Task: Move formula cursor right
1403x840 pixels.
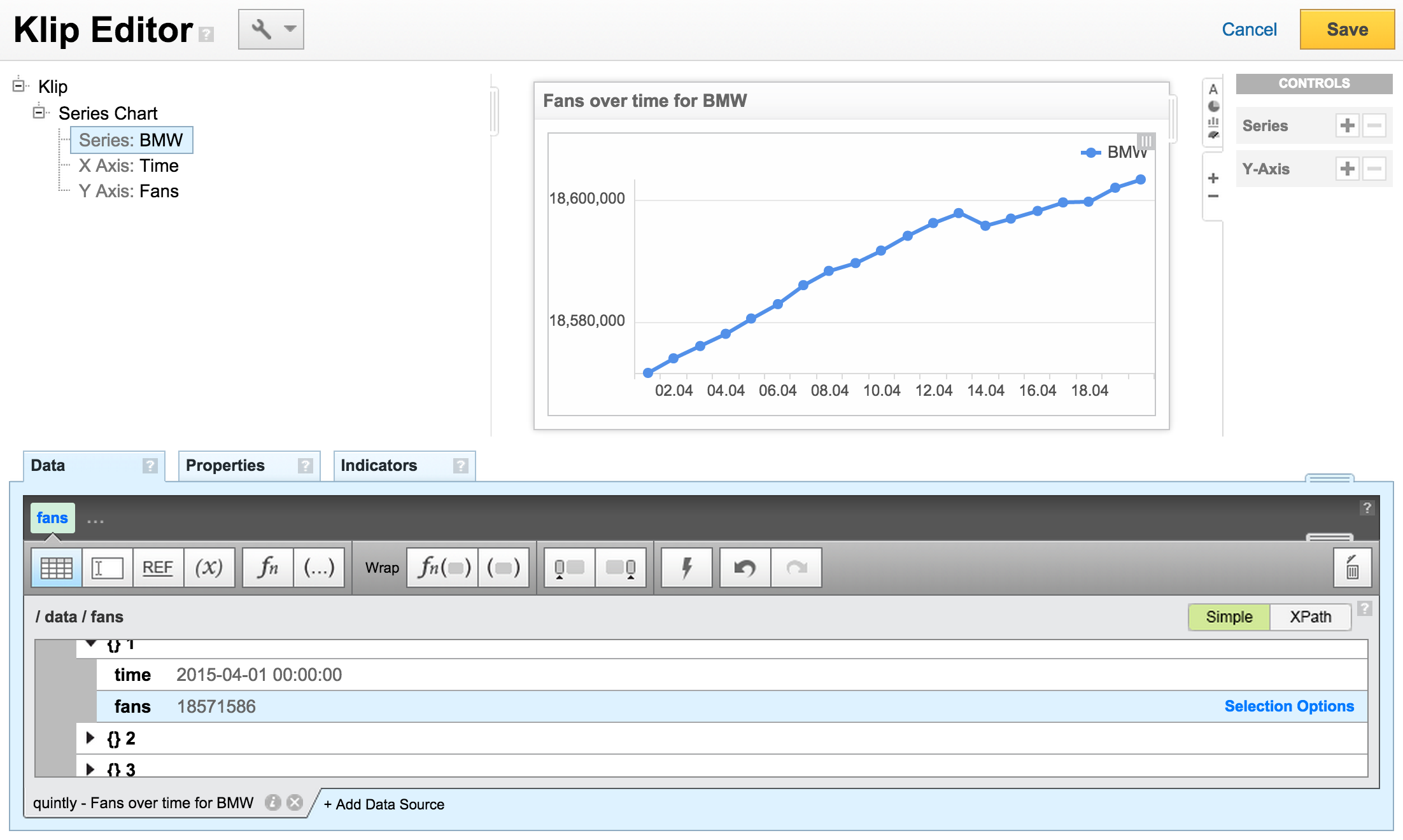Action: (x=620, y=568)
